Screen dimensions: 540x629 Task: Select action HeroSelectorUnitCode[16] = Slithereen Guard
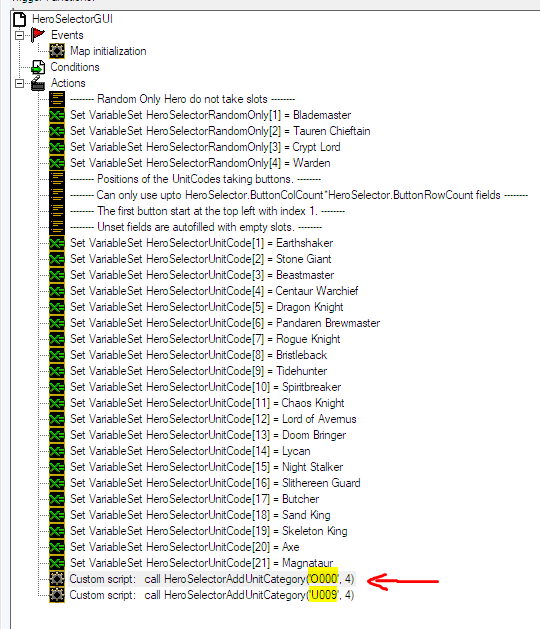click(215, 483)
